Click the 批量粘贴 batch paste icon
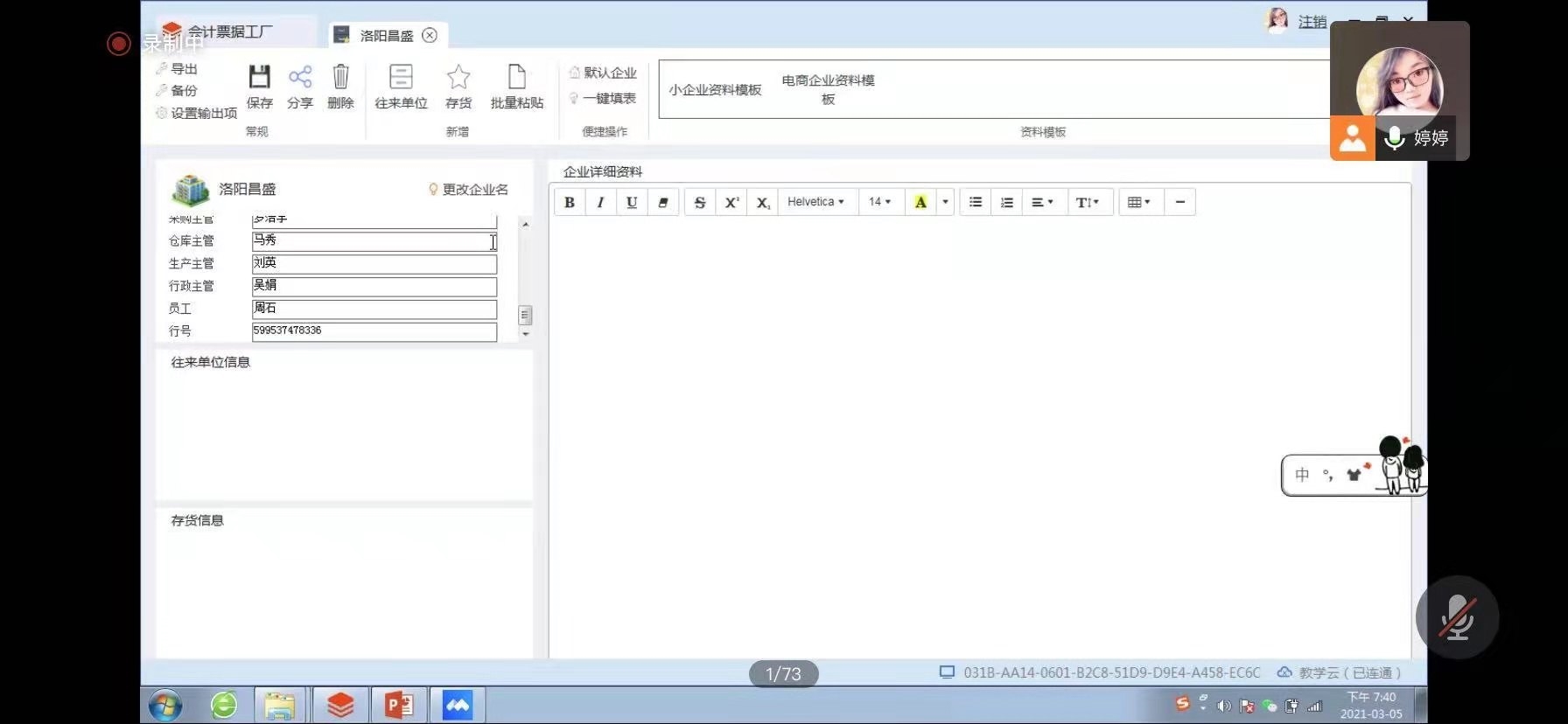 click(517, 78)
